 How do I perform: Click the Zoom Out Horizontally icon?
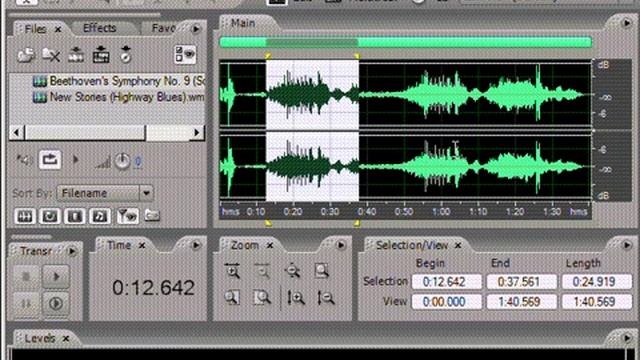262,271
